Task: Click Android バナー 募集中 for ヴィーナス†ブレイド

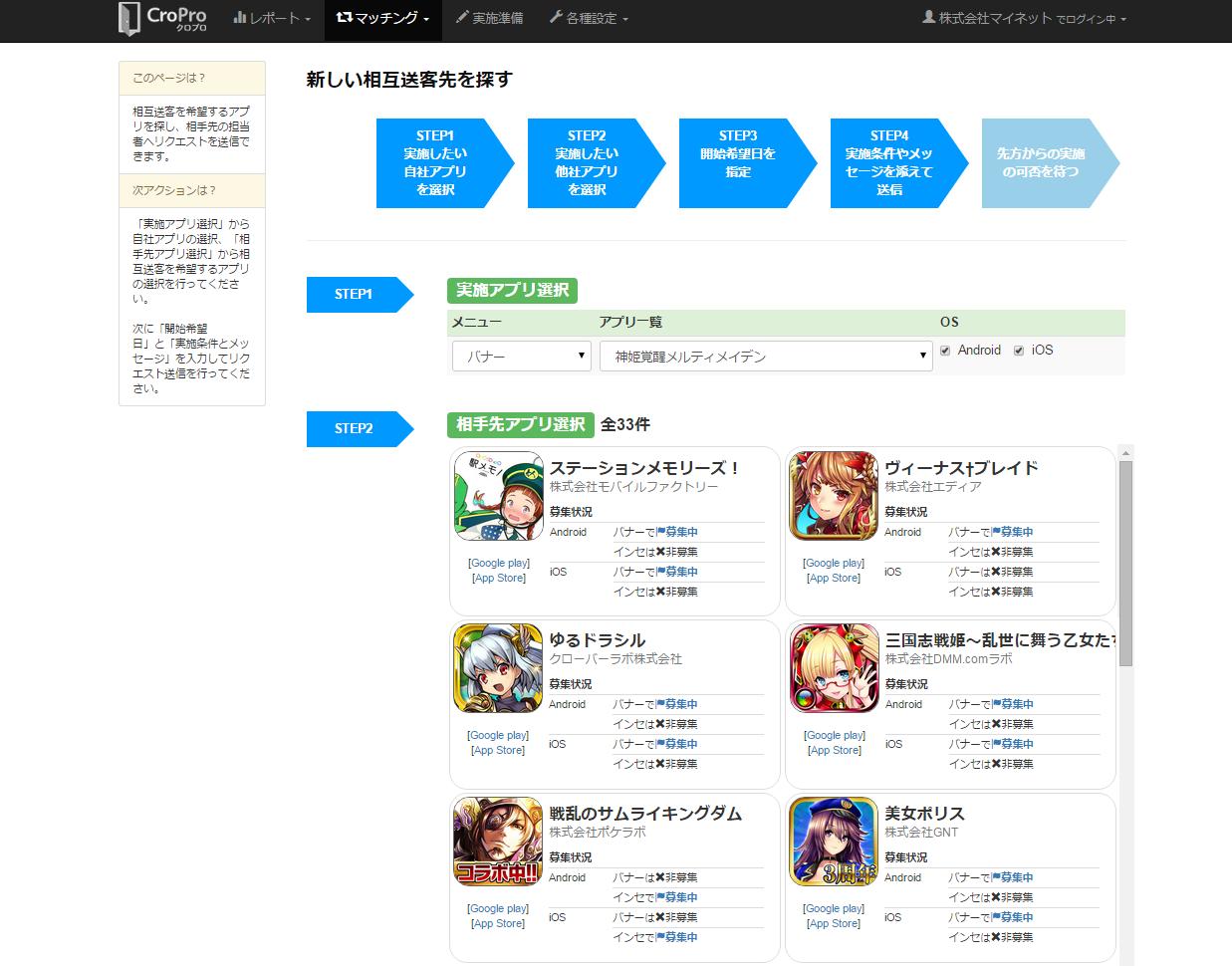Action: click(1013, 532)
